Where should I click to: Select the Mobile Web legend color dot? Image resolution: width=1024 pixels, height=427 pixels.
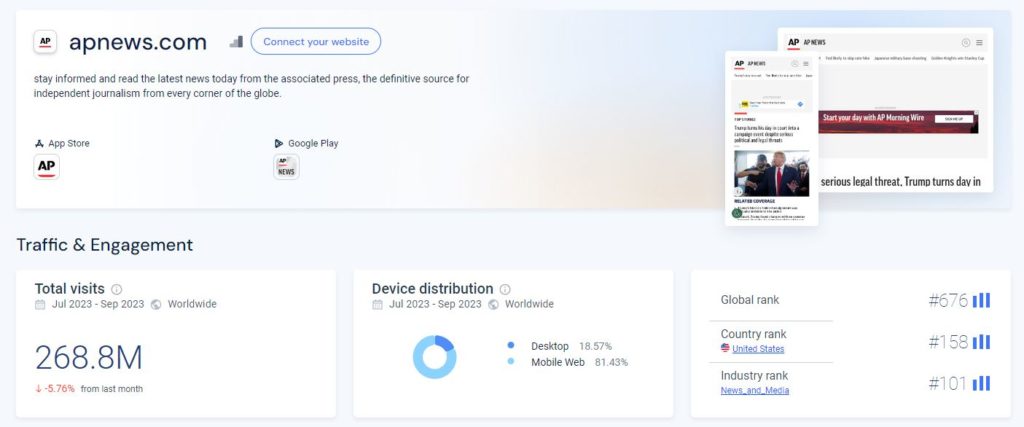click(x=511, y=361)
